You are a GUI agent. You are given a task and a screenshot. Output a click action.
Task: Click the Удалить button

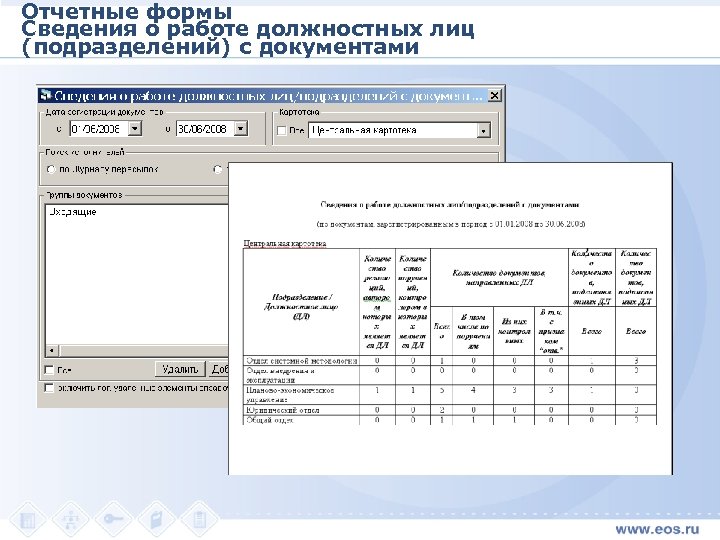point(180,369)
